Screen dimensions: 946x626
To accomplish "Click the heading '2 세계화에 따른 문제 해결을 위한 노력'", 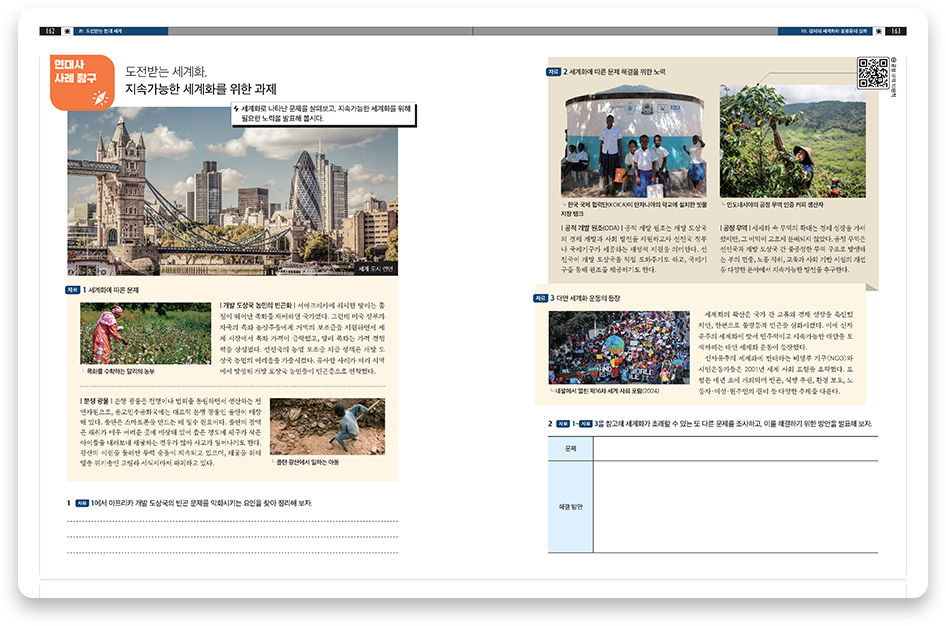I will [x=614, y=72].
